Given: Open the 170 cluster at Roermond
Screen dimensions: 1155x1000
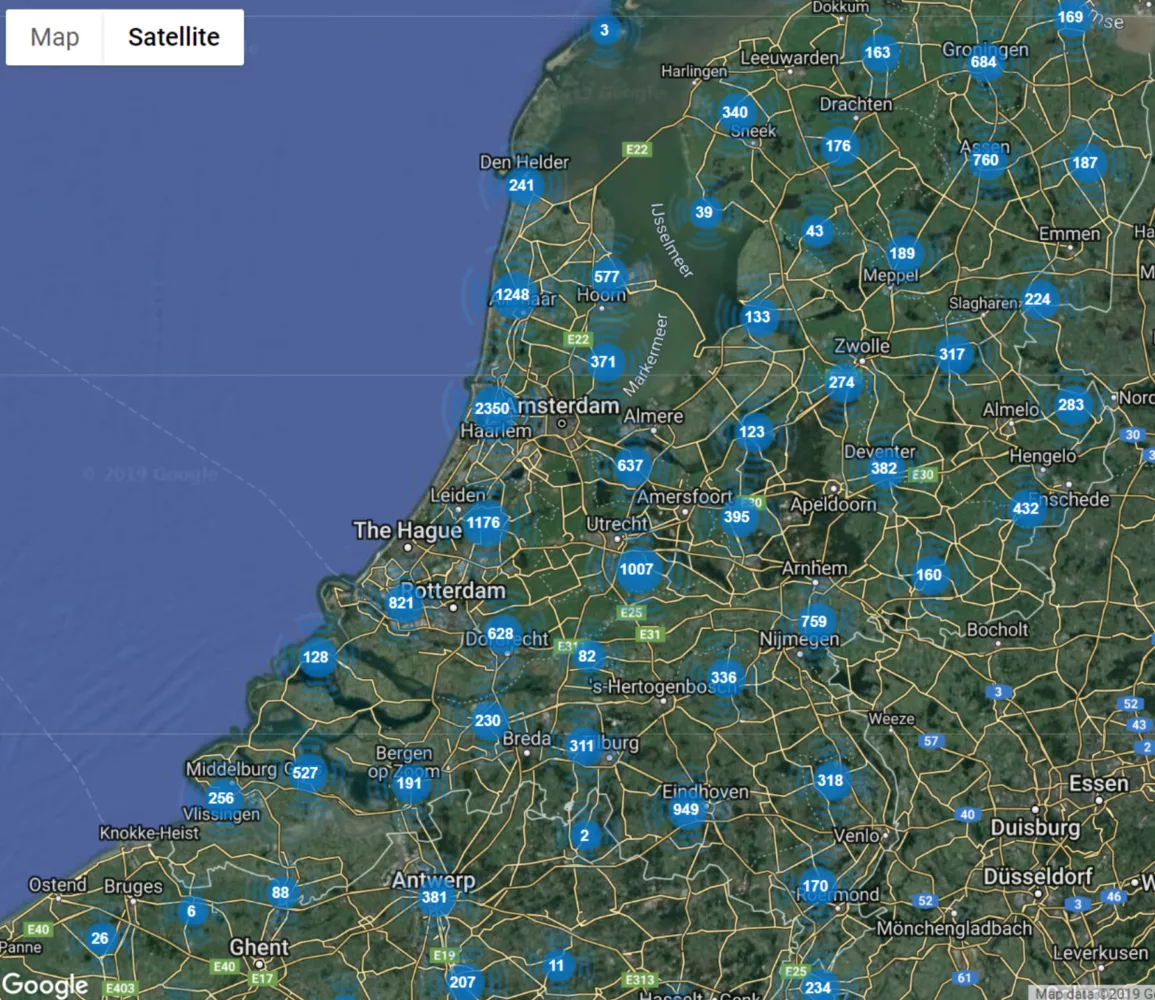Looking at the screenshot, I should coord(815,886).
